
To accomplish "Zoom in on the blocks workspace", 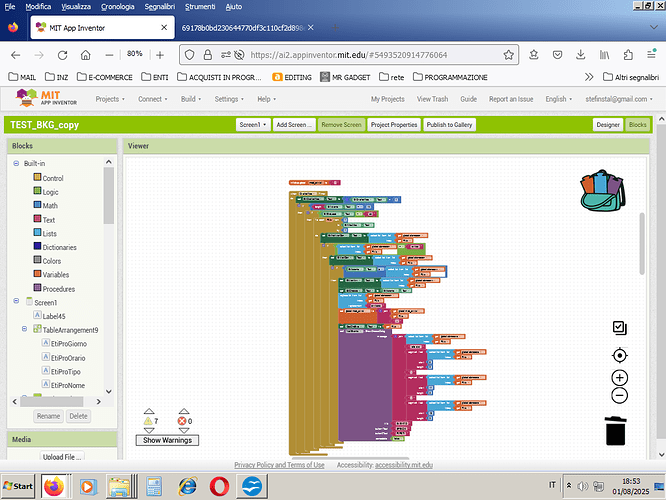I will 619,377.
